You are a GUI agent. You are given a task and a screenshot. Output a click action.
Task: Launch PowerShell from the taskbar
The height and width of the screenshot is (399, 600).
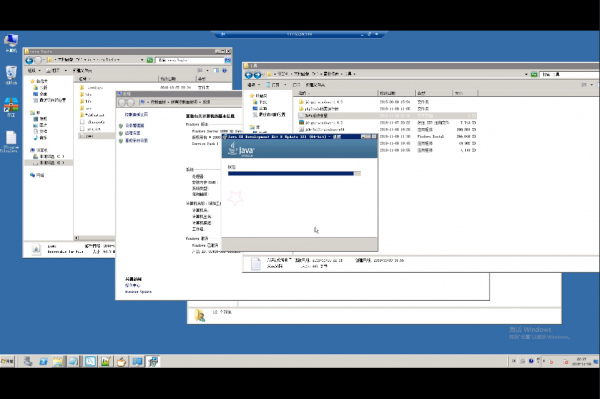coord(43,361)
